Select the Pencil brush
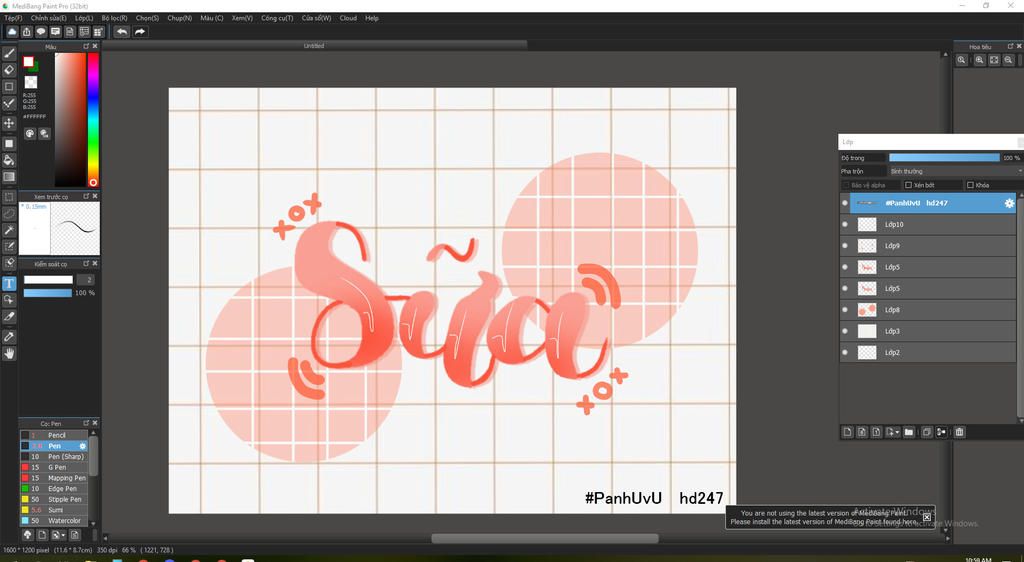Image resolution: width=1024 pixels, height=562 pixels. click(54, 435)
